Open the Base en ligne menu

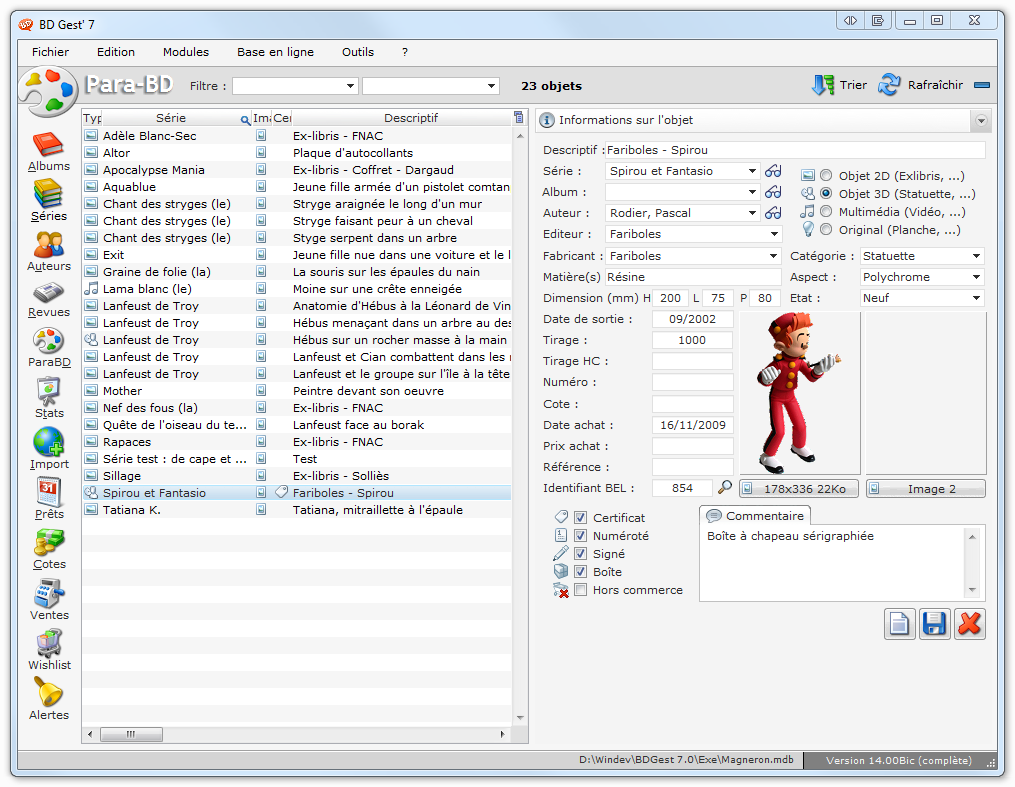click(x=275, y=52)
